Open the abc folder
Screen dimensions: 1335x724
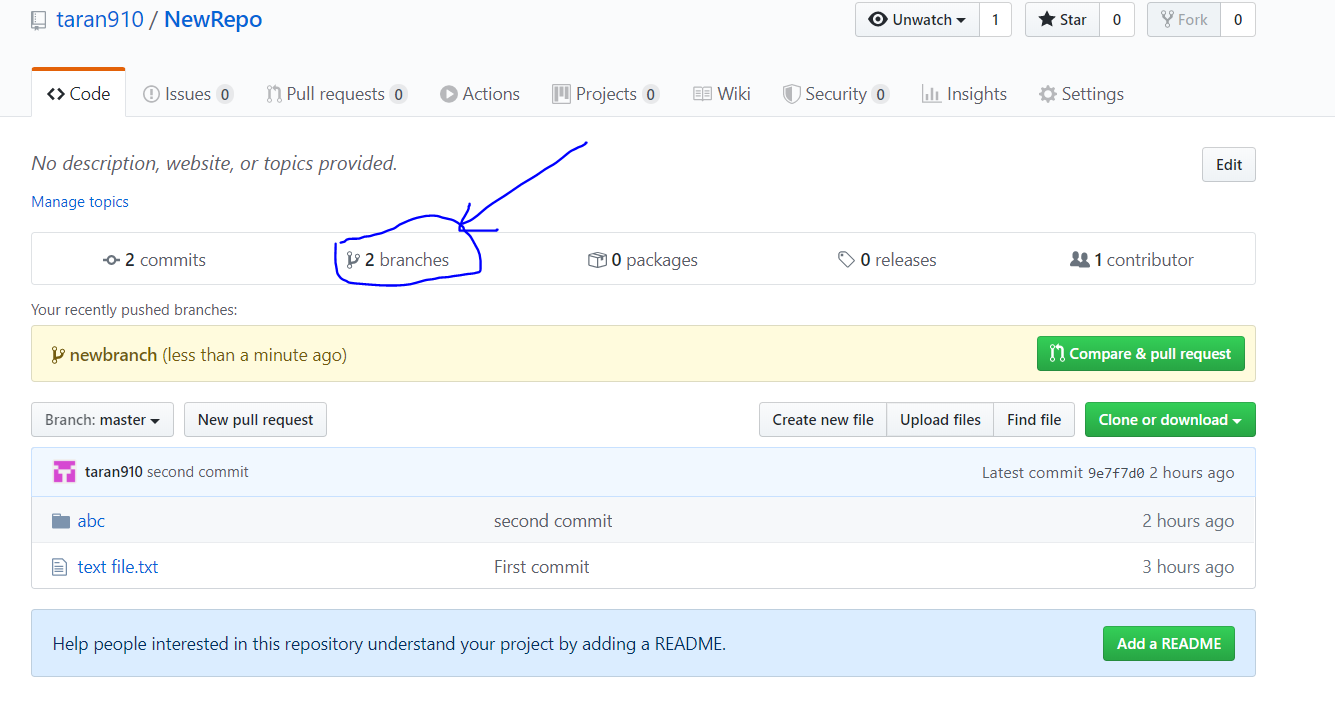(91, 521)
